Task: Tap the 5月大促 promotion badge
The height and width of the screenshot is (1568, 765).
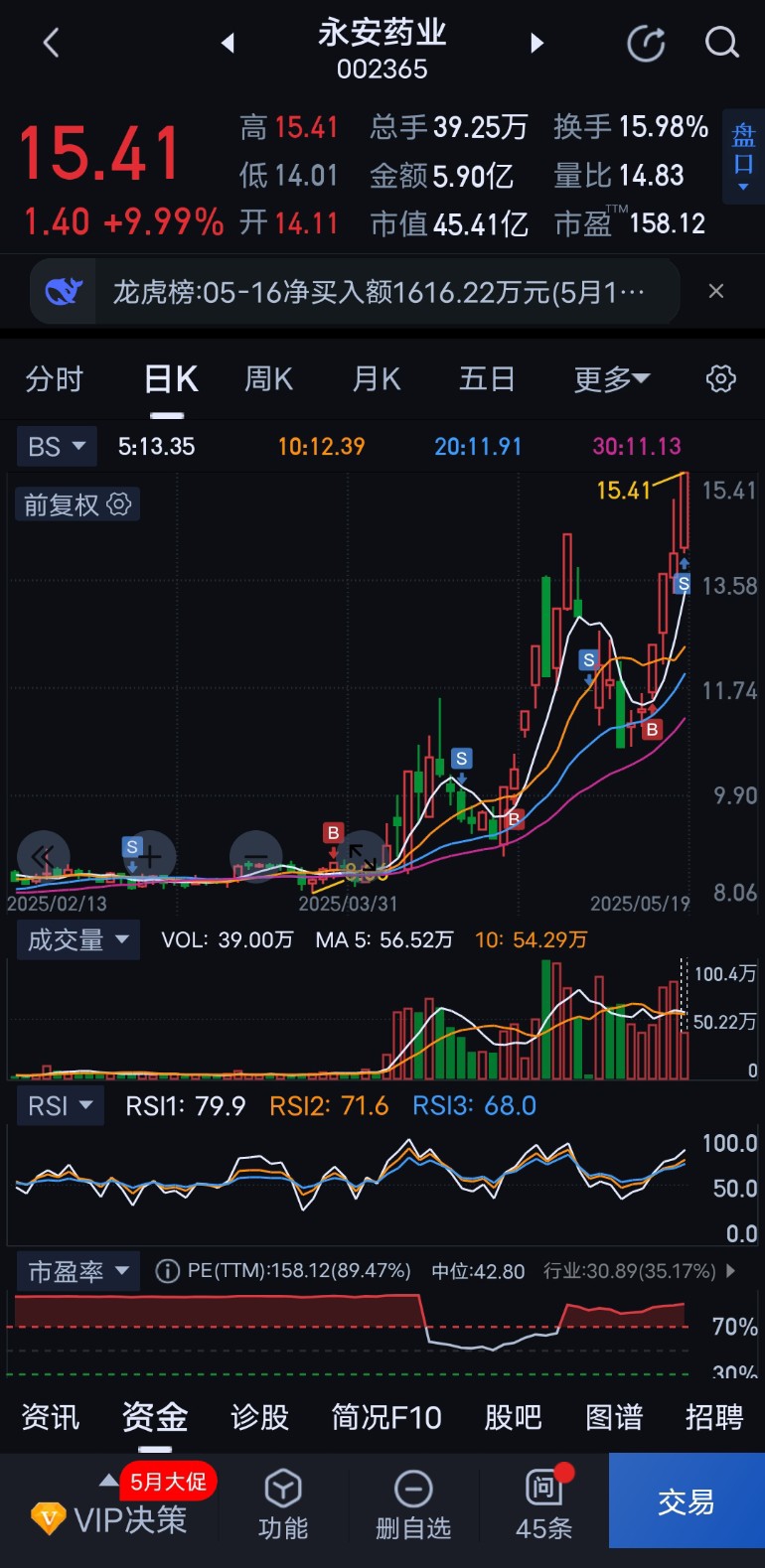Action: 168,1482
